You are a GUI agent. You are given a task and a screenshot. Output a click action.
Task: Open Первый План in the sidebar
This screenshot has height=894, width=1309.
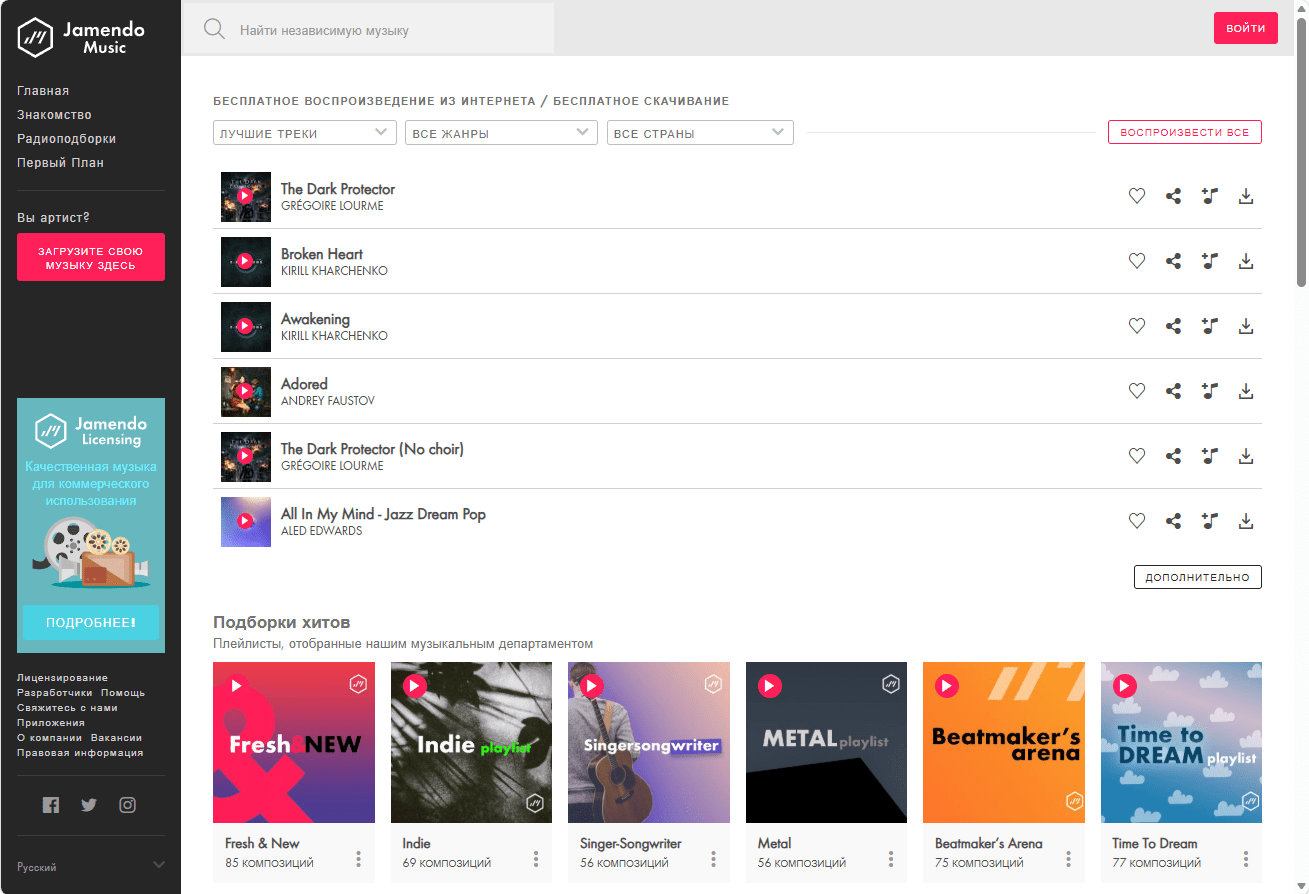click(60, 163)
